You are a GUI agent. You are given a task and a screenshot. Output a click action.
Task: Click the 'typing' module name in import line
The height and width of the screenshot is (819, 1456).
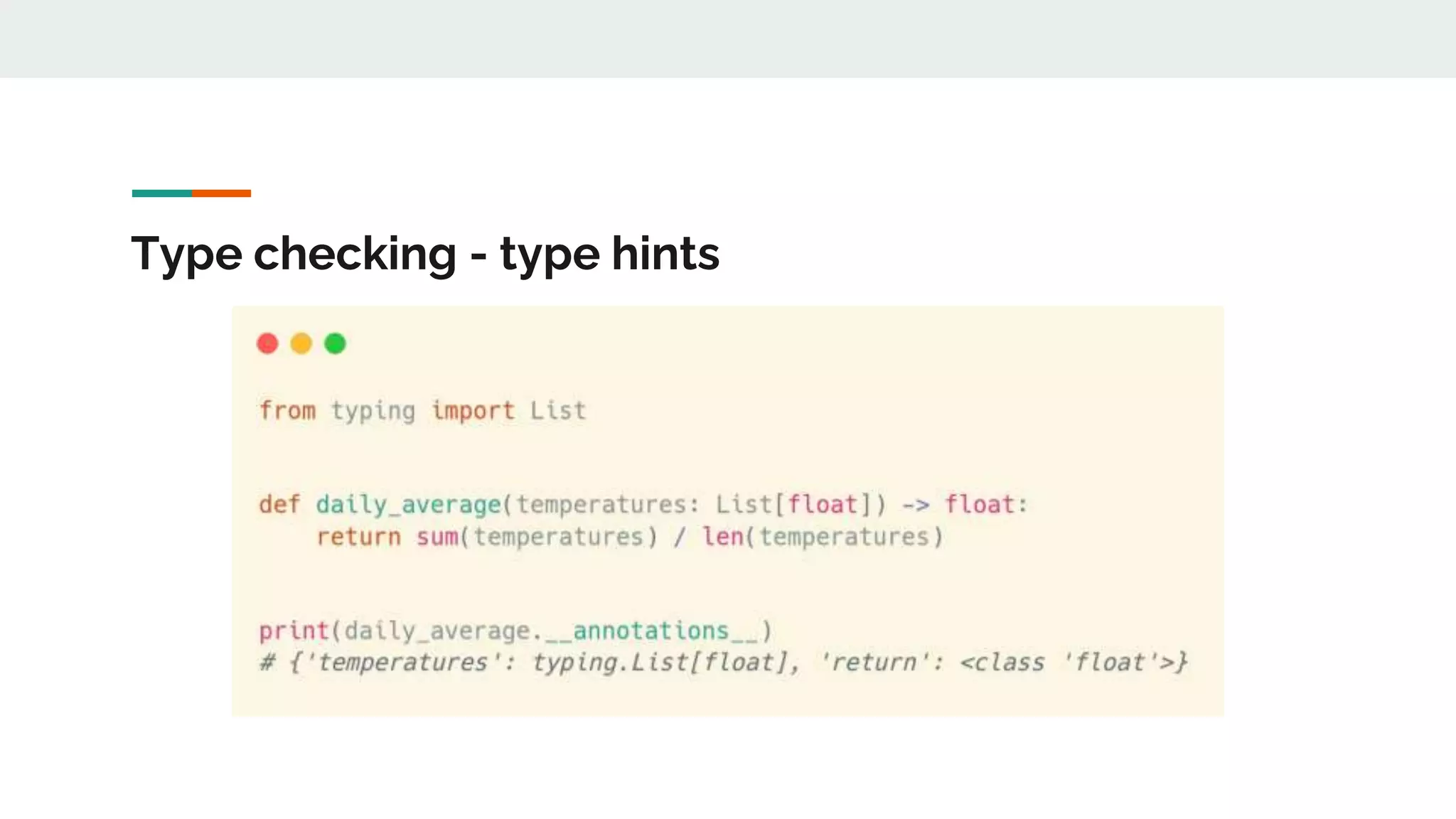pos(373,411)
